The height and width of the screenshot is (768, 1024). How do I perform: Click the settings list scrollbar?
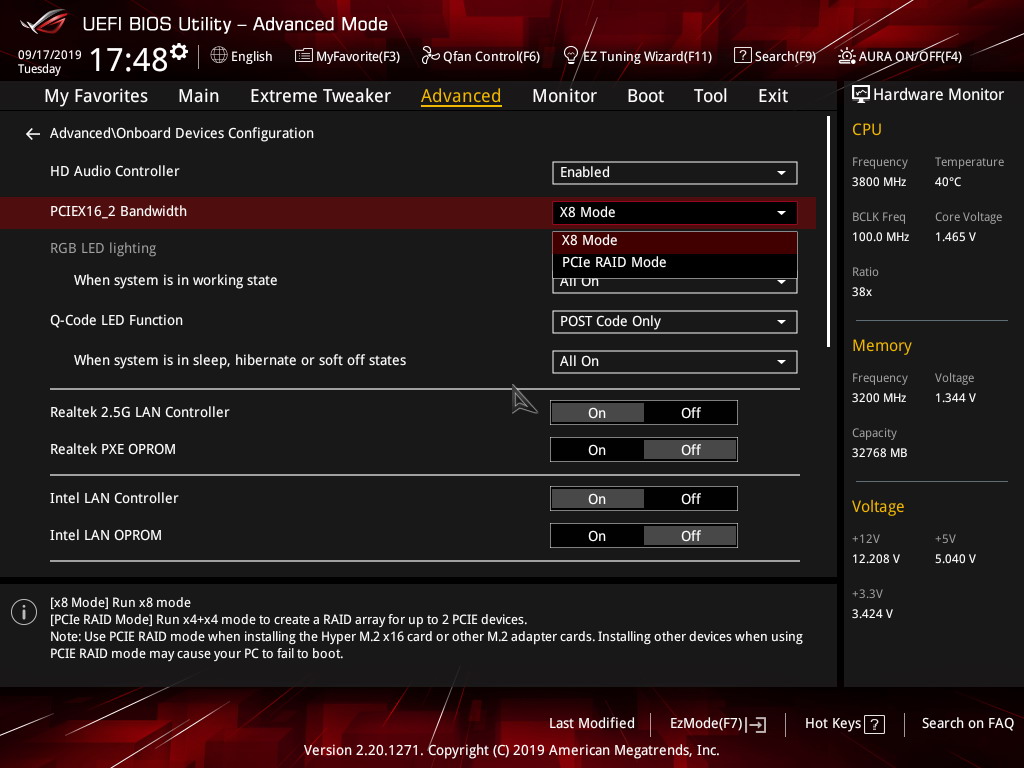(x=828, y=231)
